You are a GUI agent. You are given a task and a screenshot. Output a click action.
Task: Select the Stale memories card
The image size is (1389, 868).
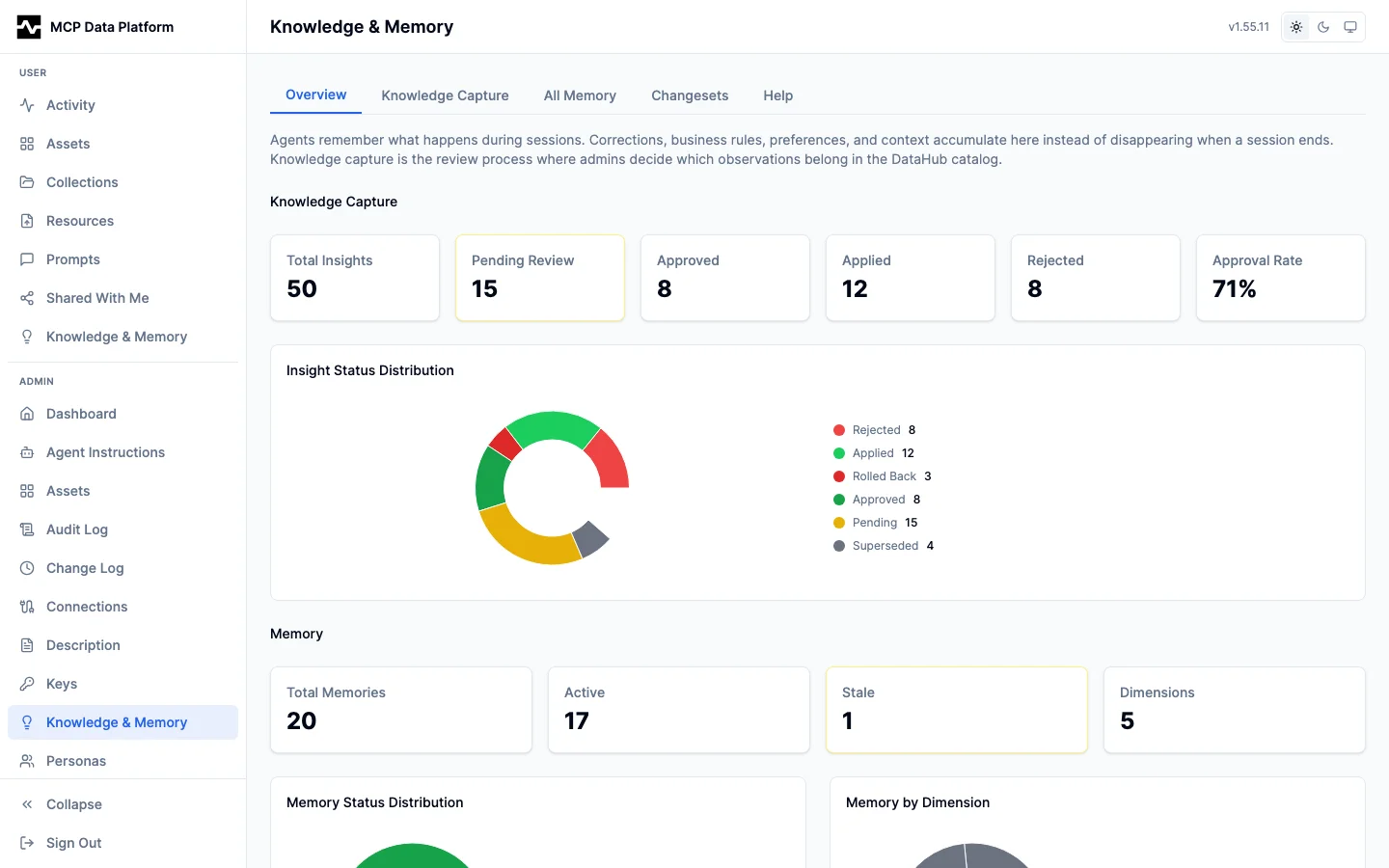pyautogui.click(x=956, y=710)
